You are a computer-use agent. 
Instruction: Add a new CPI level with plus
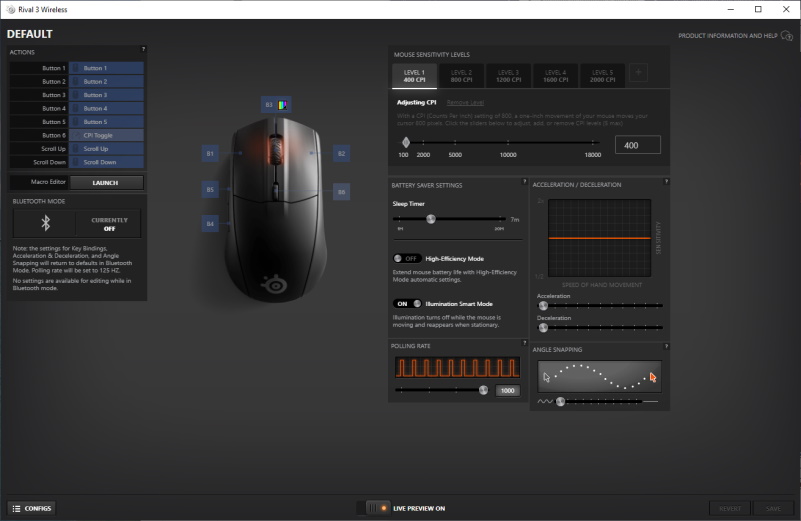638,73
